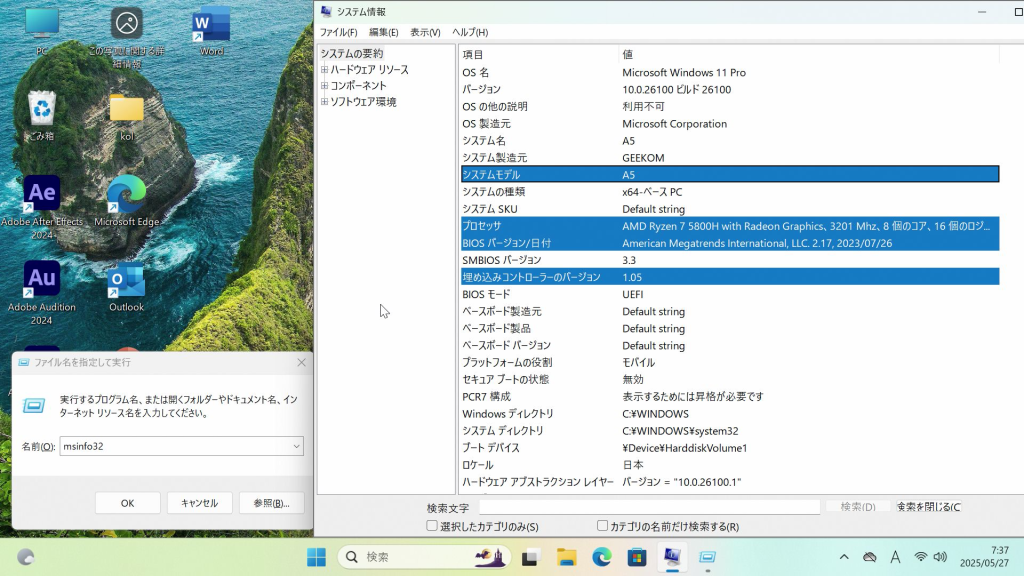Select the kol folder on desktop

126,116
